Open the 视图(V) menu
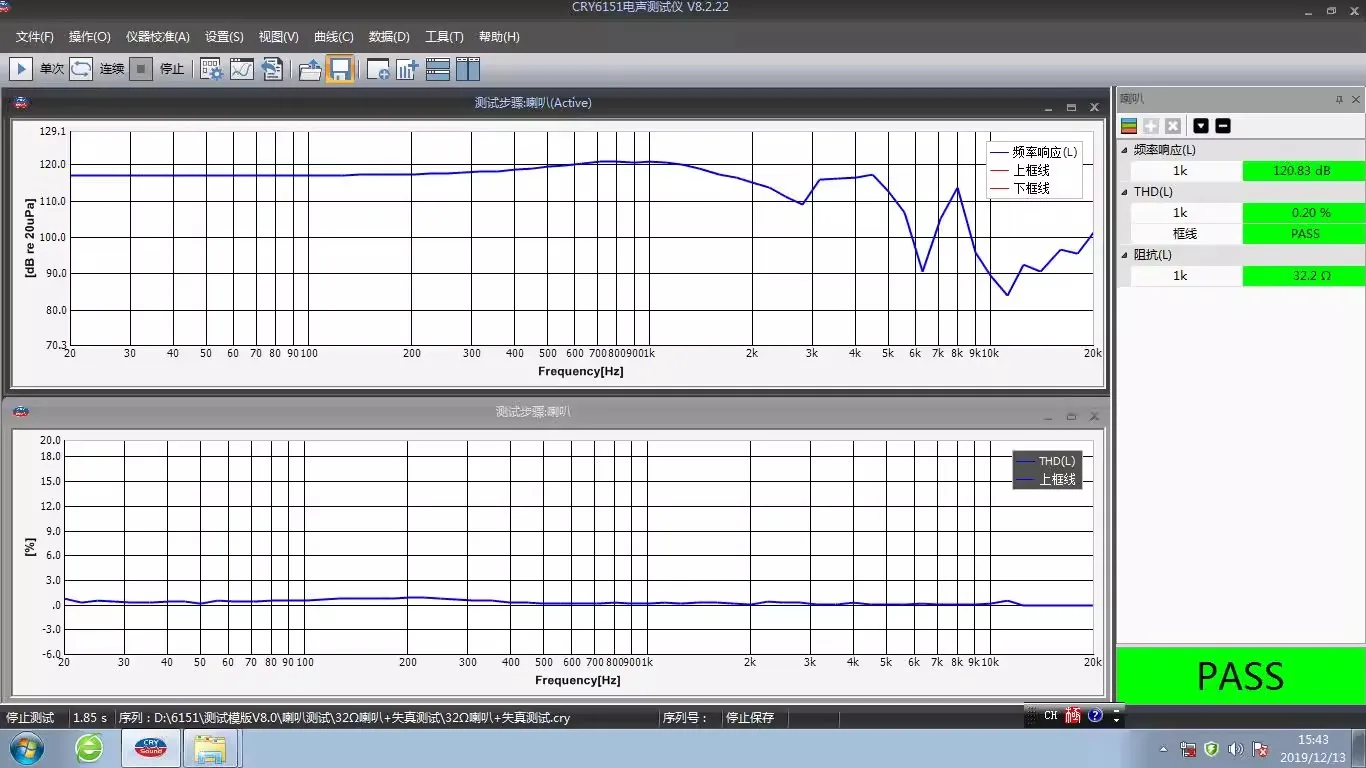 [278, 37]
